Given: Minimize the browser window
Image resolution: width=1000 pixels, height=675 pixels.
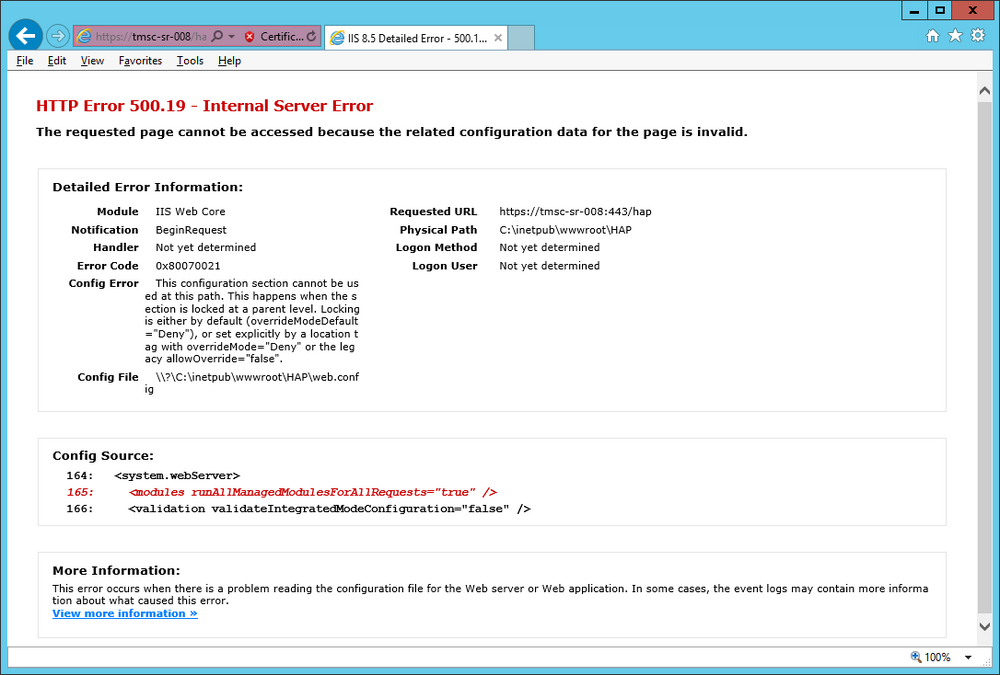Looking at the screenshot, I should click(914, 10).
